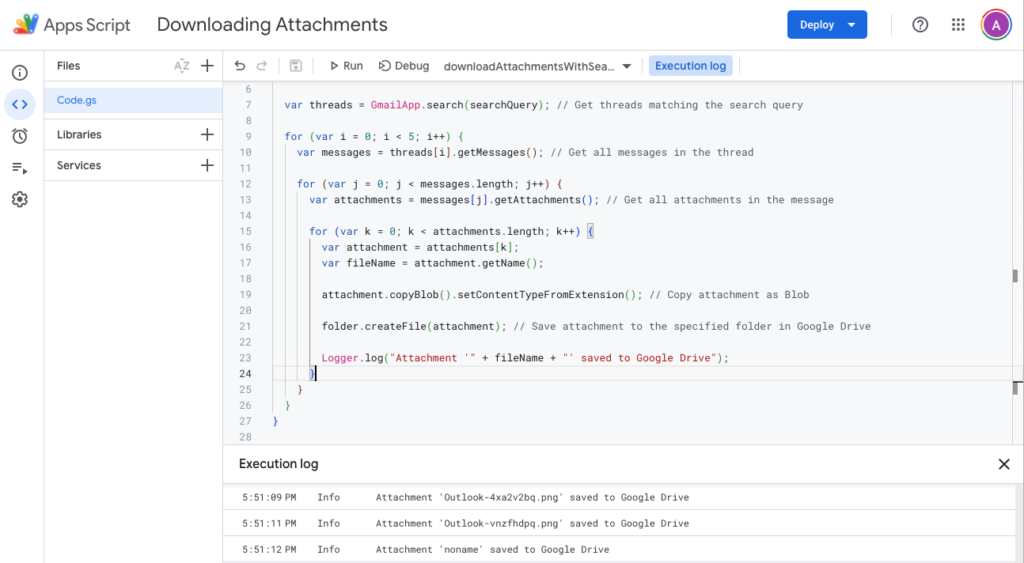
Task: Click the Files section heading
Action: 69,65
